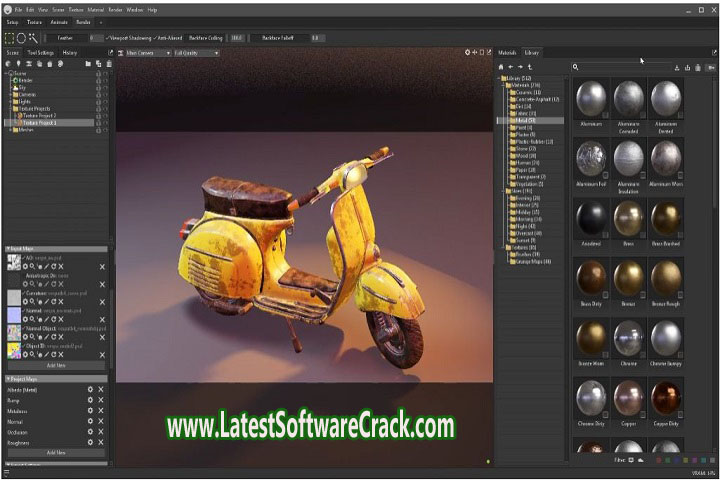Open the Full Quality dropdown
This screenshot has width=720, height=480.
196,52
